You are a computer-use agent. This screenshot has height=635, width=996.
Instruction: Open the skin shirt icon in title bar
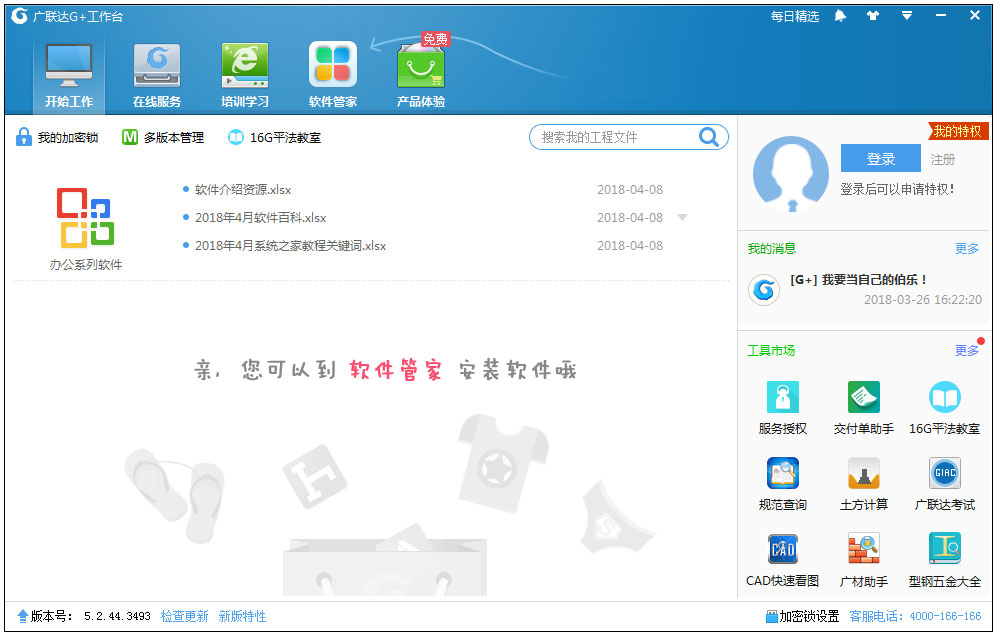tap(873, 16)
